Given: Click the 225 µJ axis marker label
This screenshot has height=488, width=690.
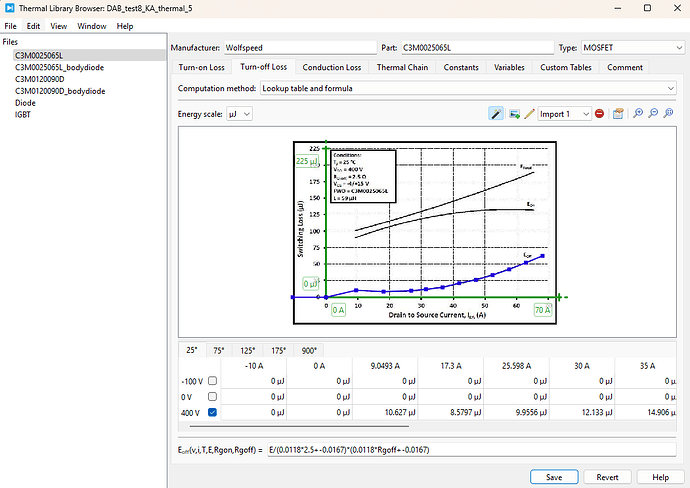Looking at the screenshot, I should click(x=307, y=161).
